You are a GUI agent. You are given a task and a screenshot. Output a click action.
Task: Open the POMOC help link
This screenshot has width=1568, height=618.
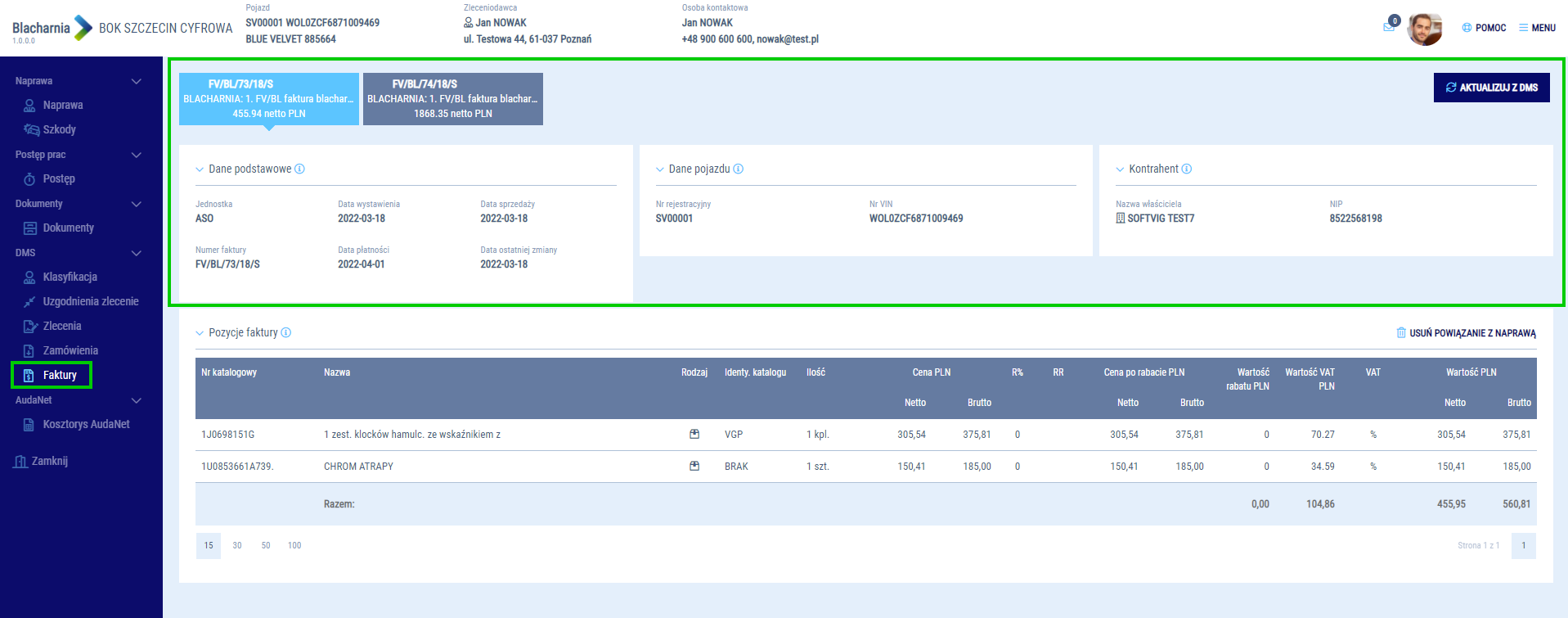tap(1484, 28)
